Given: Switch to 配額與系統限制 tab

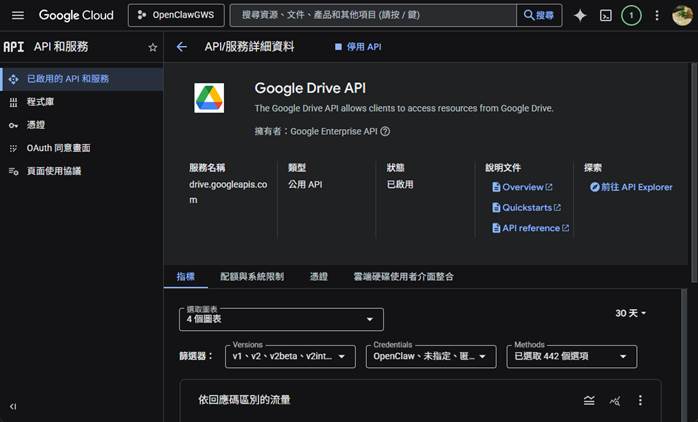Looking at the screenshot, I should tap(252, 276).
